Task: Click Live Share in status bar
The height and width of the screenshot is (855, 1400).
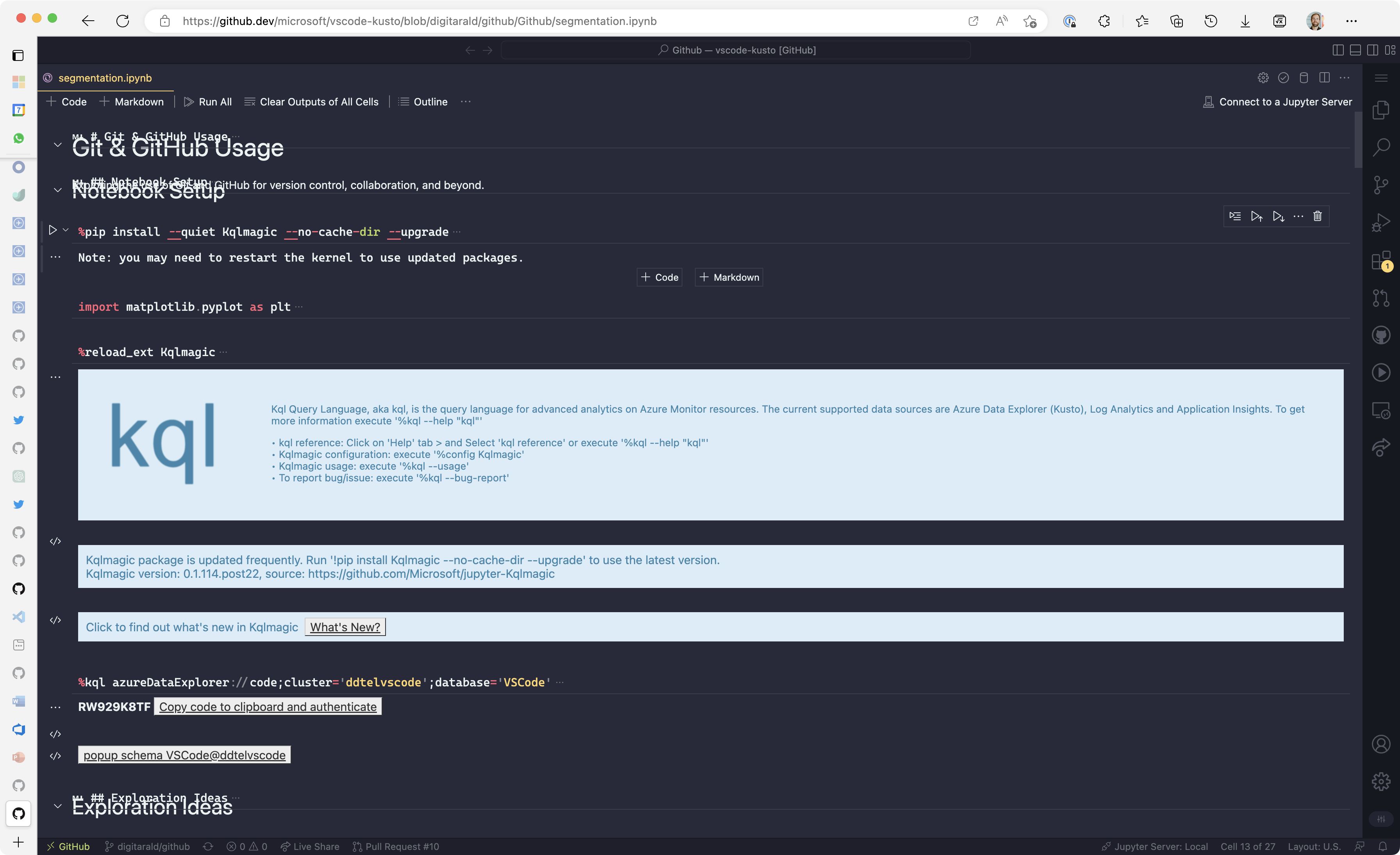Action: coord(310,846)
